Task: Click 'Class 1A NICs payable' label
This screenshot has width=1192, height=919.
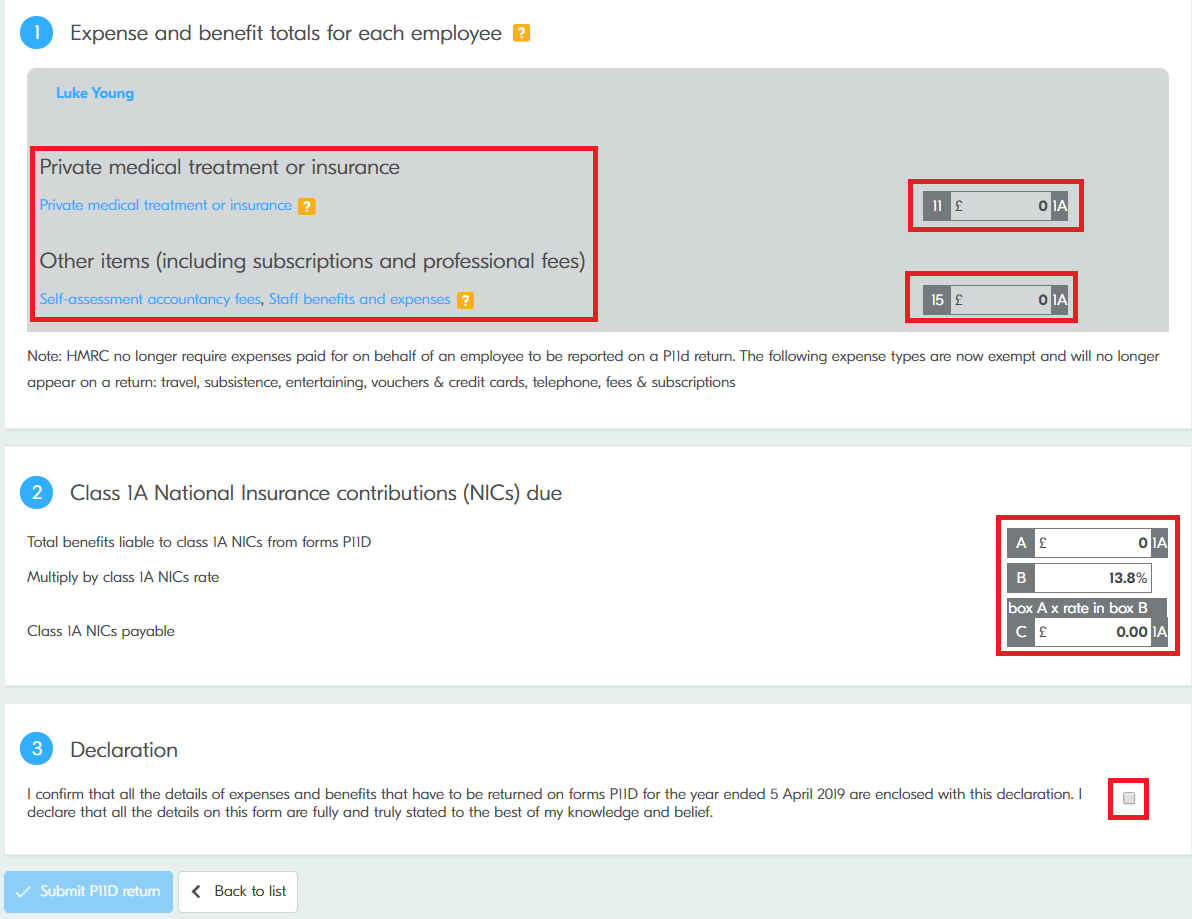Action: click(x=101, y=631)
